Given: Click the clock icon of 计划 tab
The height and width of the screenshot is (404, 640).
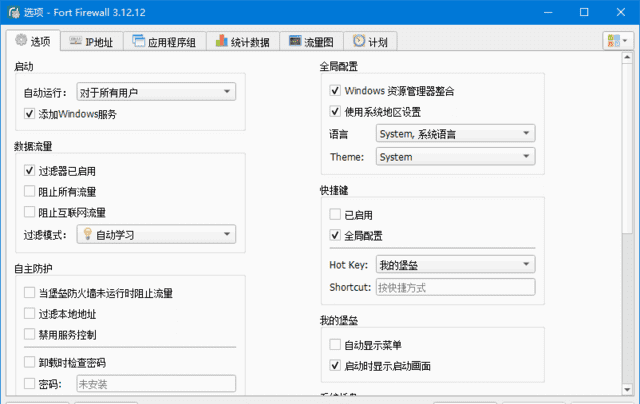Looking at the screenshot, I should [359, 40].
